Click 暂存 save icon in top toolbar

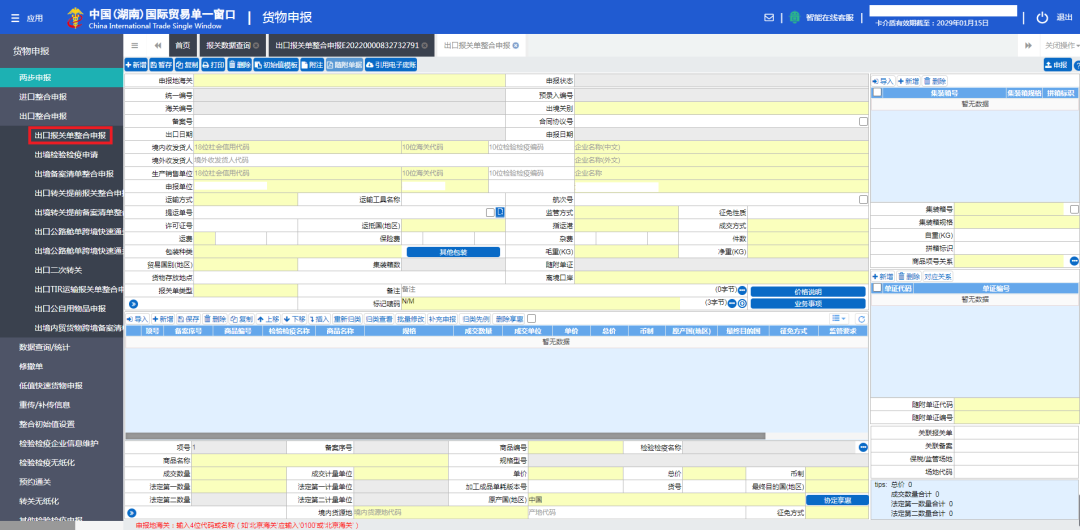coord(162,64)
